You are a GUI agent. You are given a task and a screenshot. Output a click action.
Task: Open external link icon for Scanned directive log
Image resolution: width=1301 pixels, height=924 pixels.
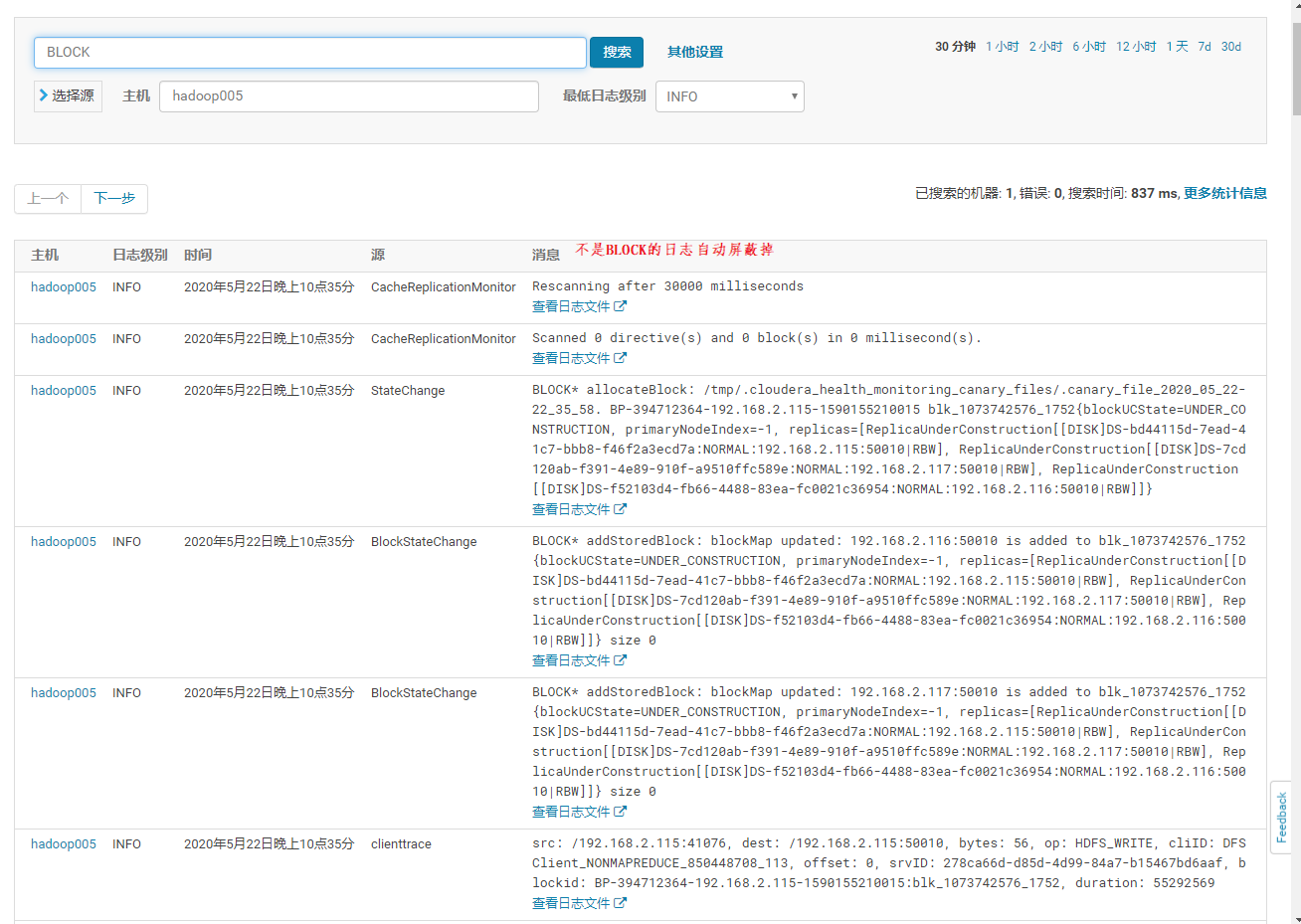pyautogui.click(x=621, y=358)
